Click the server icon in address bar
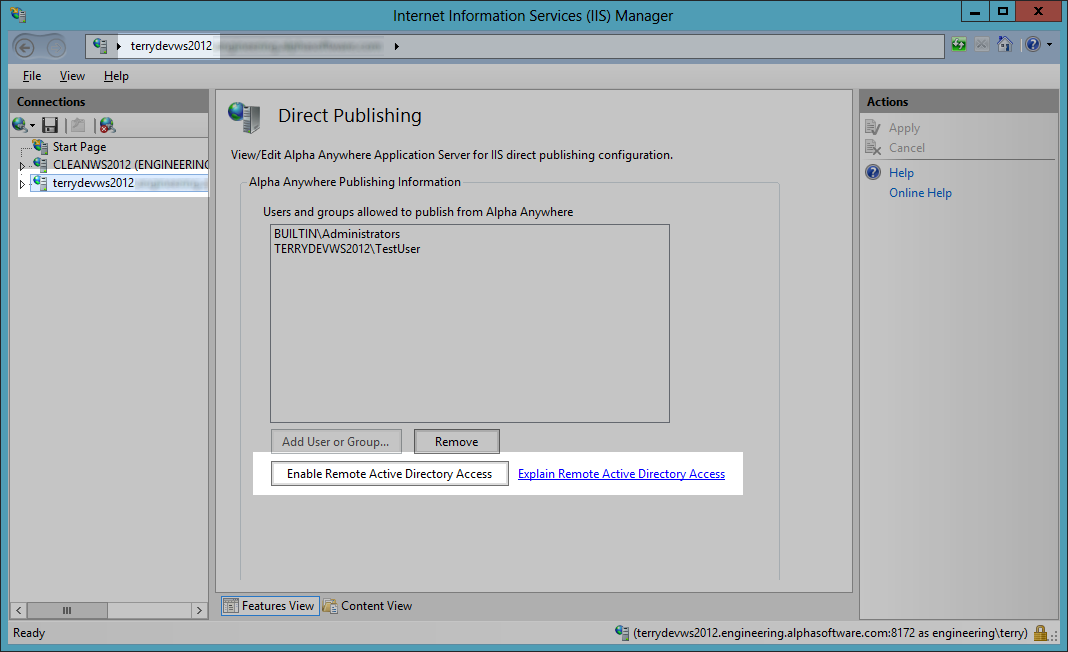The width and height of the screenshot is (1068, 652). pos(100,46)
